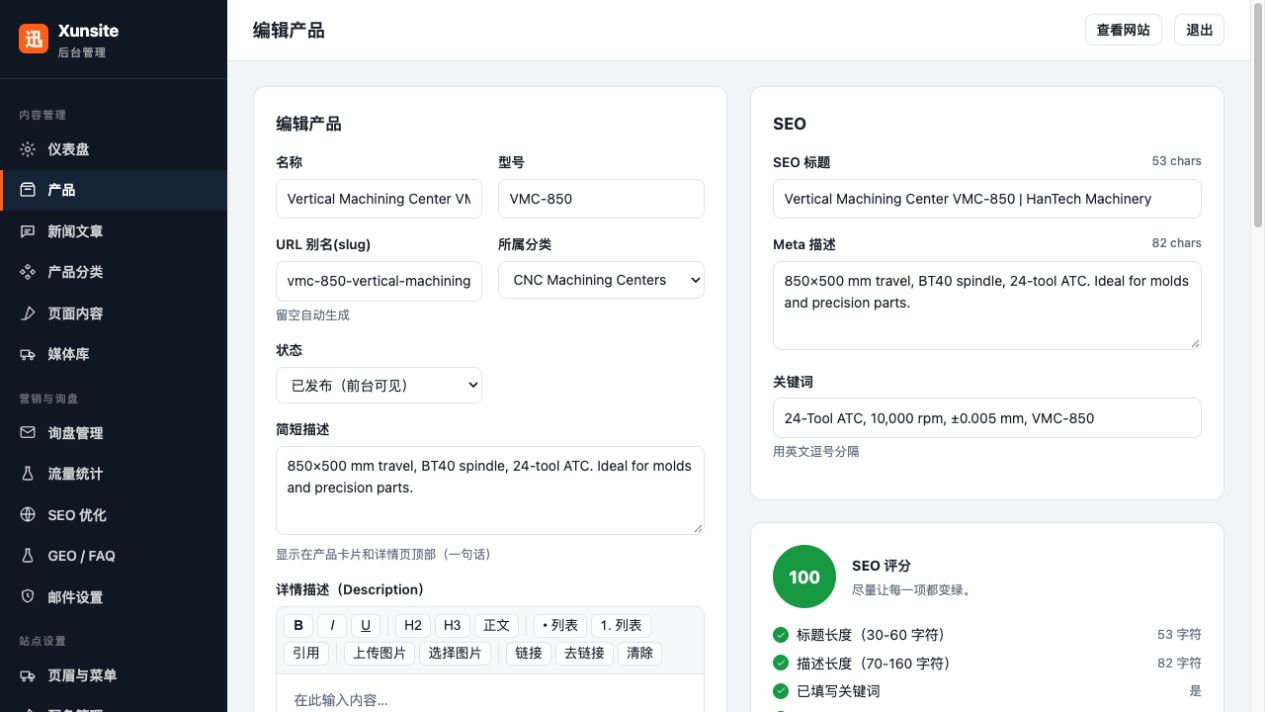Apply H3 heading style
This screenshot has width=1265, height=712.
point(452,626)
